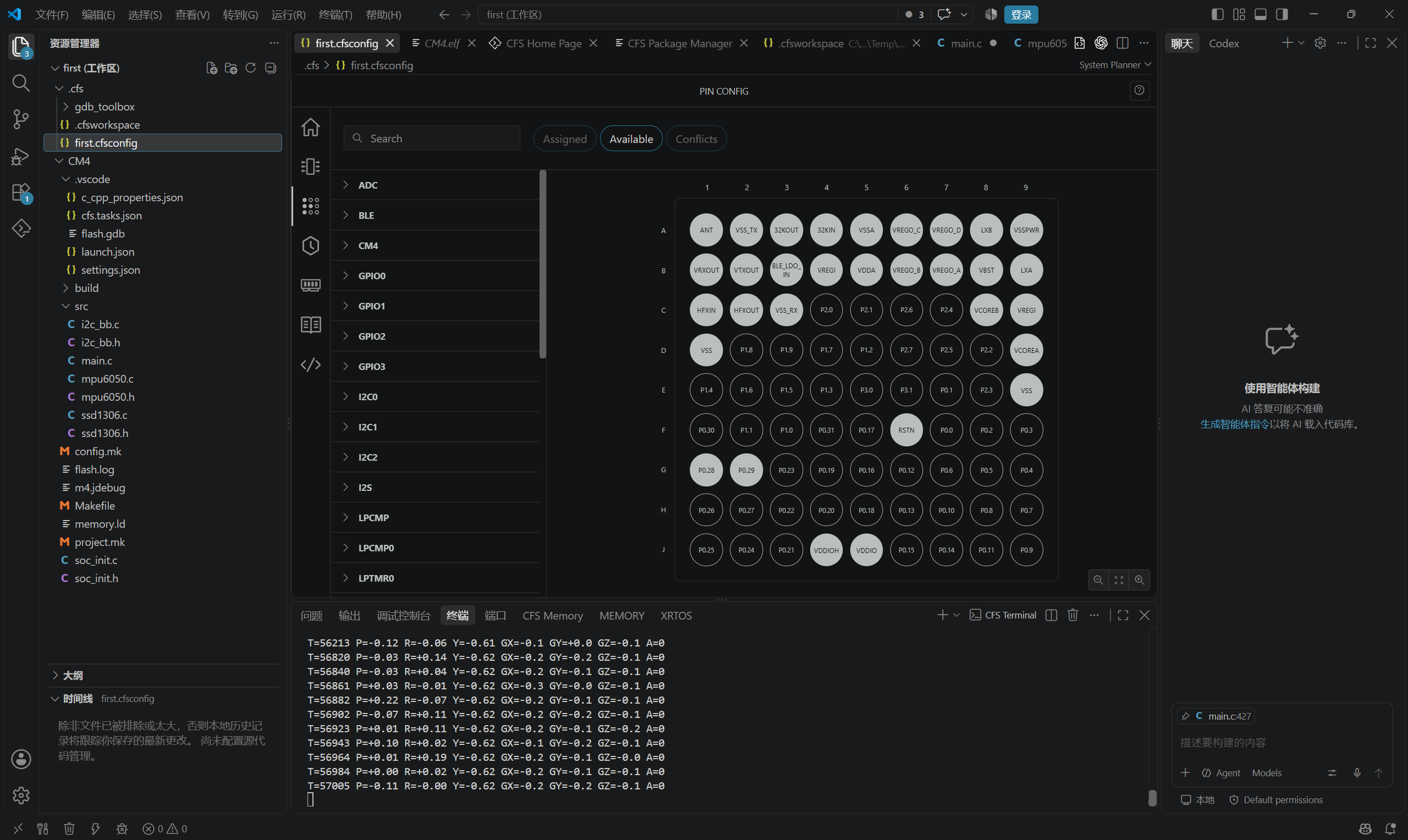Create a new file in explorer
This screenshot has width=1408, height=840.
point(212,68)
